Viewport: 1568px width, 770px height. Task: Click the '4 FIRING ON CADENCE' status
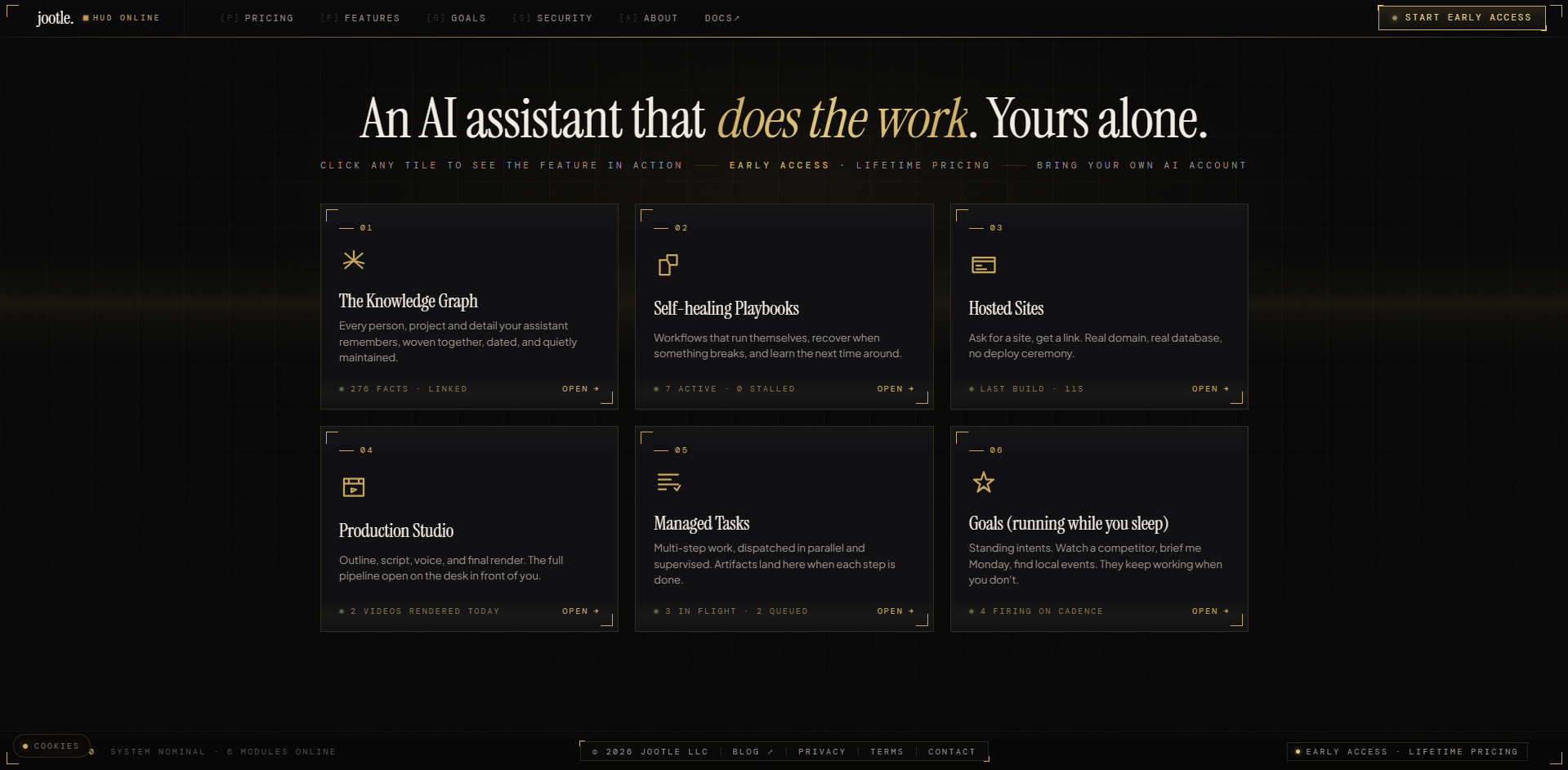pos(1036,611)
